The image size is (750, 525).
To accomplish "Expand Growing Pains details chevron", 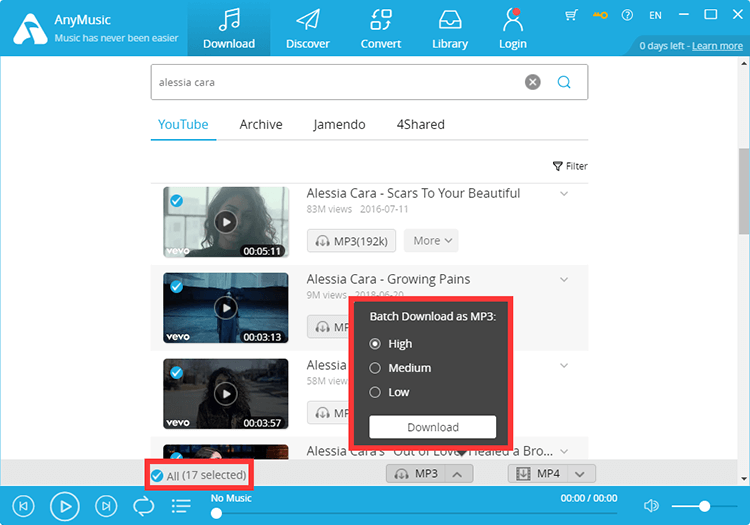I will [x=564, y=280].
